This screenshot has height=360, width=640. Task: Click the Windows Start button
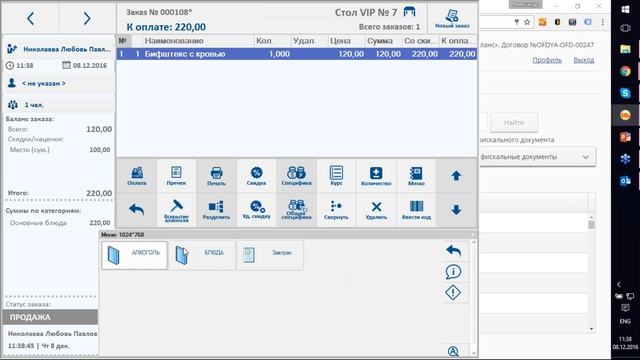625,9
